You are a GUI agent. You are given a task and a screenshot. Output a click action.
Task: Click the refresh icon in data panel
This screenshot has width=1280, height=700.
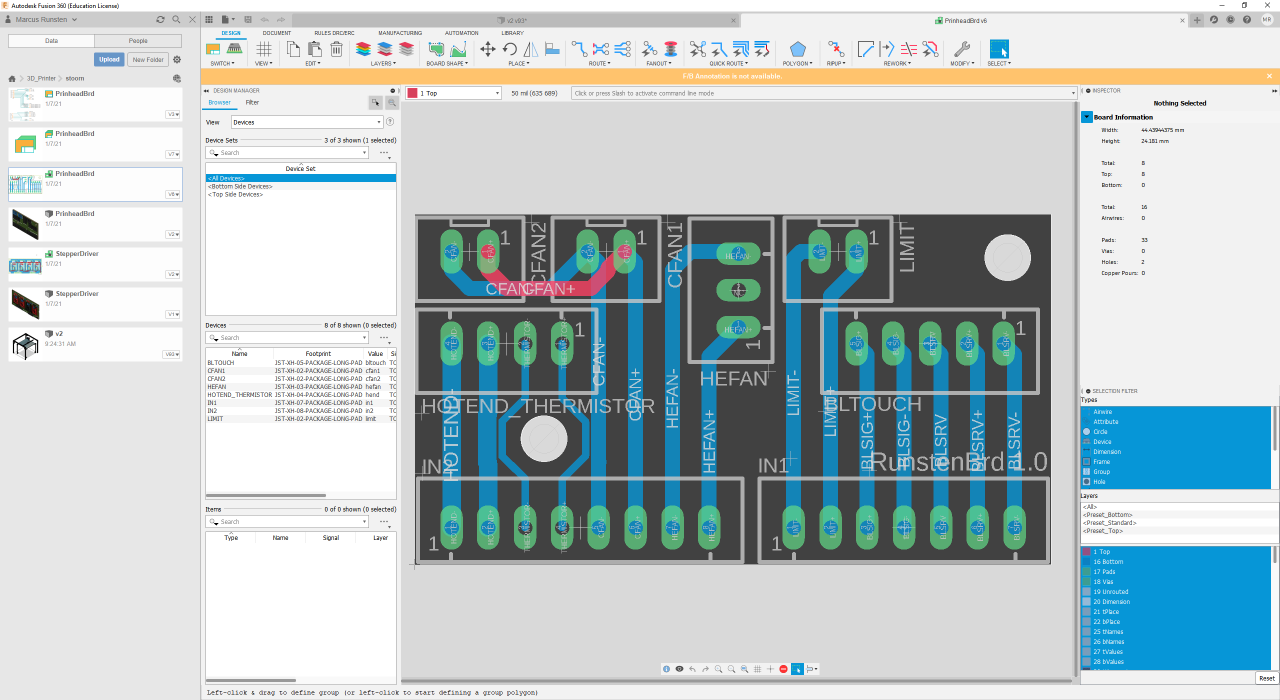point(161,19)
